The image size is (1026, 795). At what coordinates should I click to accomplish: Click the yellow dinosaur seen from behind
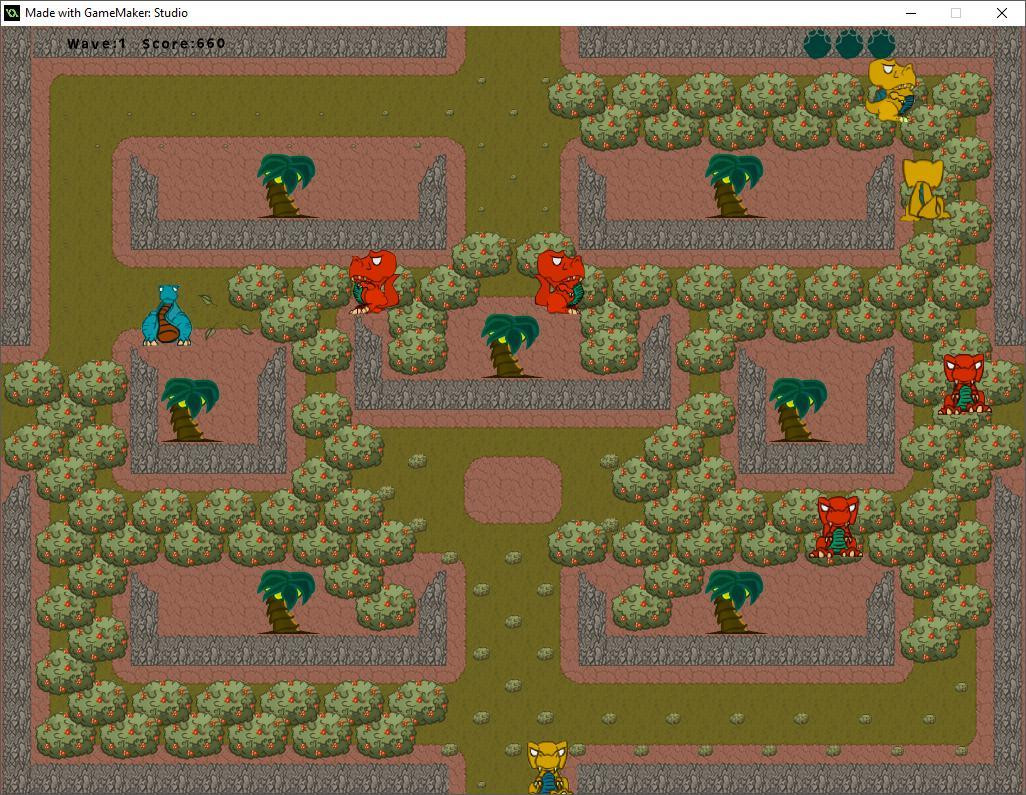[x=923, y=189]
